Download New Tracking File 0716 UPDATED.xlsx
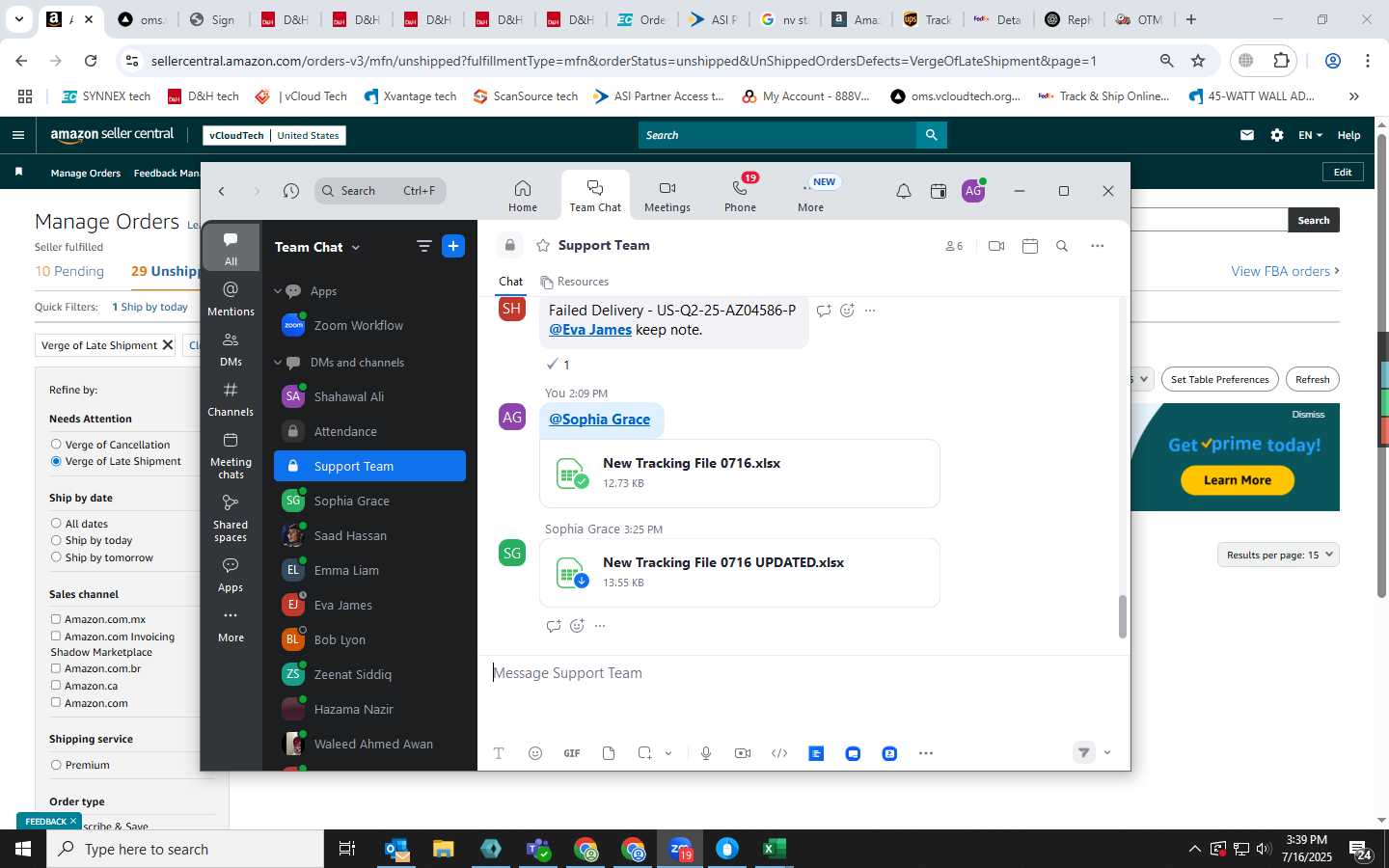 pos(581,581)
